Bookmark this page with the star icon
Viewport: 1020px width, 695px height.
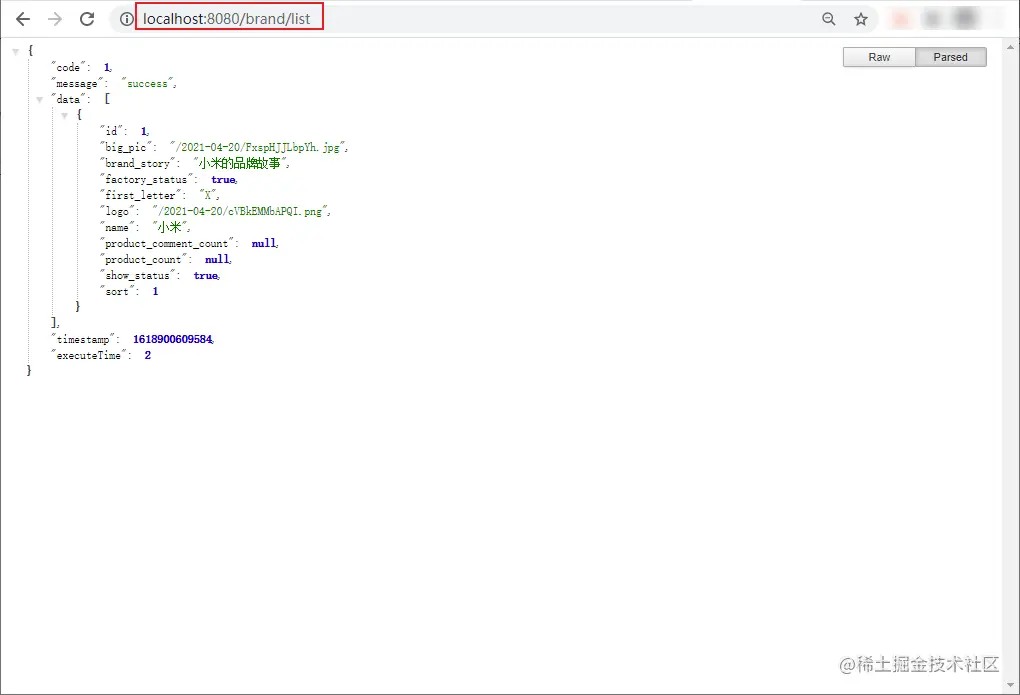click(861, 19)
